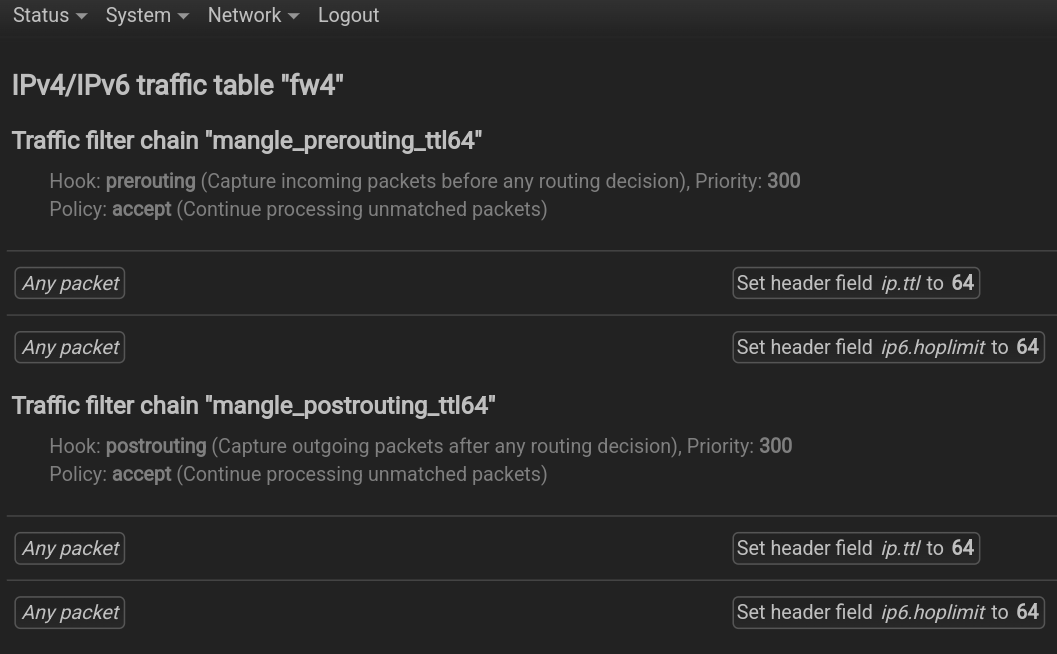
Task: Click Any packet badge of postrouting ip.ttl rule
Action: [x=70, y=548]
